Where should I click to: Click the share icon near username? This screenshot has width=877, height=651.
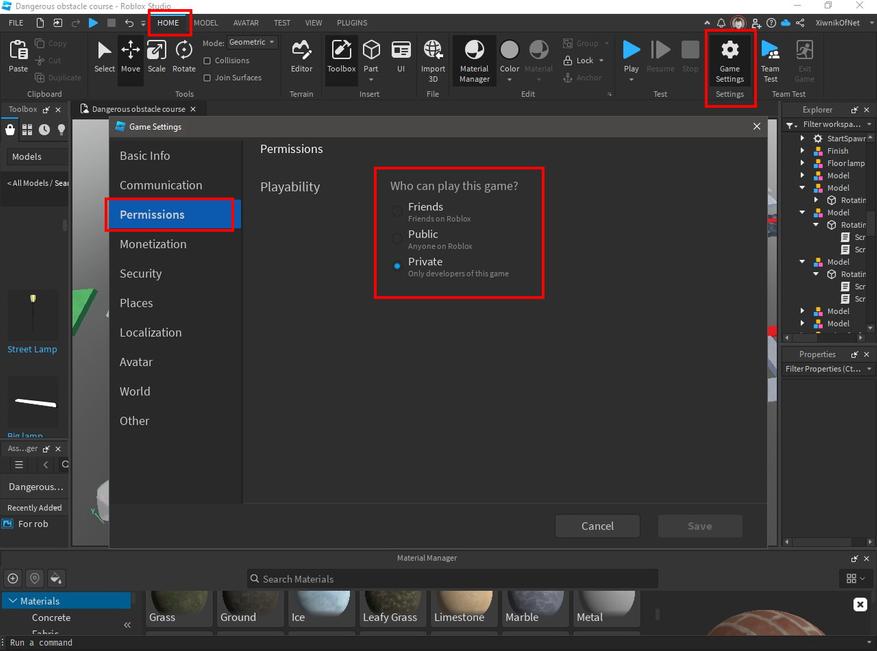click(x=800, y=23)
